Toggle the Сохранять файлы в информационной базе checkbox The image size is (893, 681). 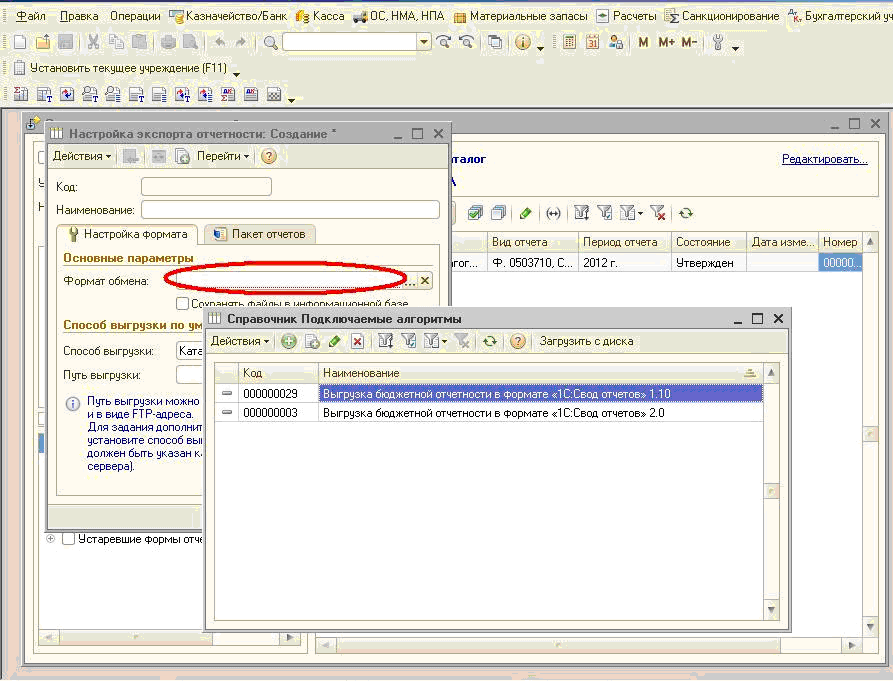tap(182, 303)
